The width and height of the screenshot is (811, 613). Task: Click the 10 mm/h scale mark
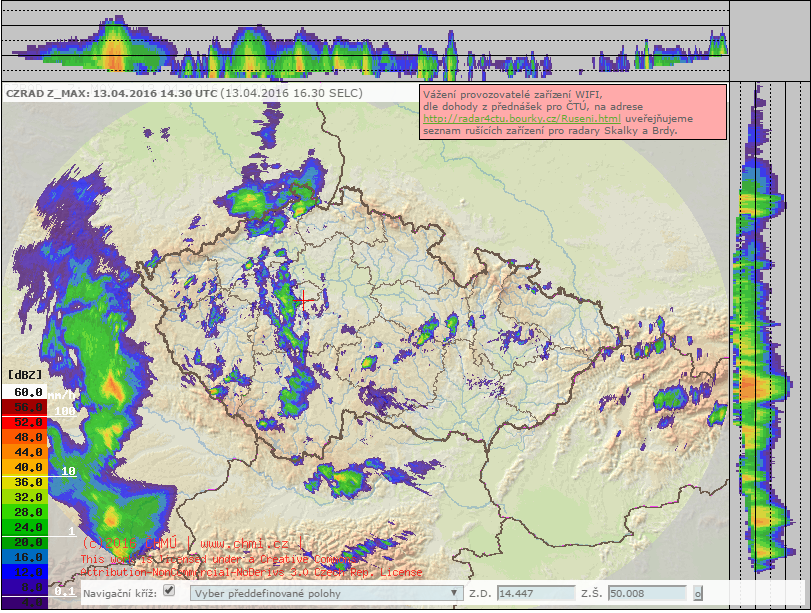point(68,471)
